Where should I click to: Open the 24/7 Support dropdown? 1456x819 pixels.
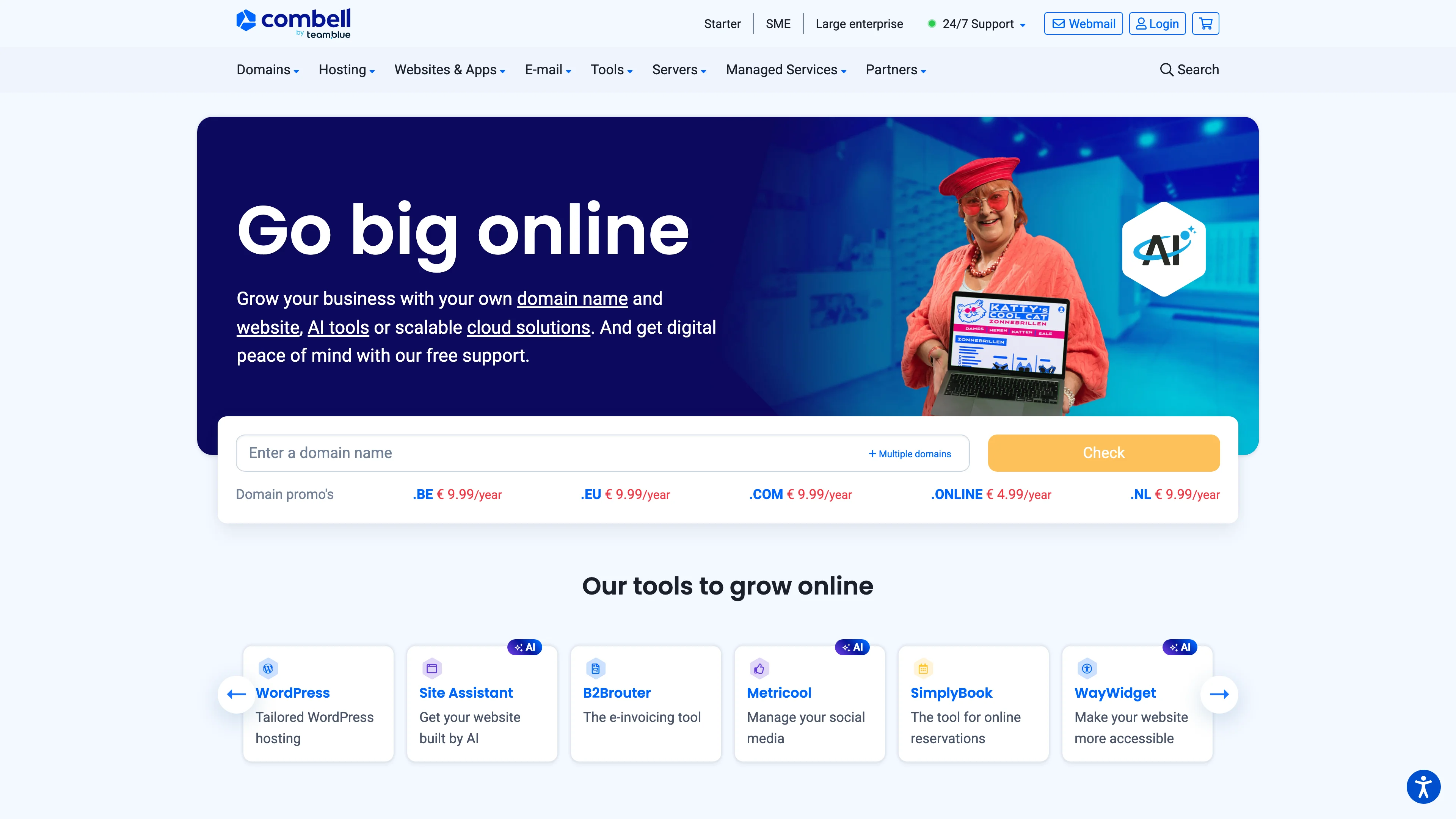pos(984,24)
